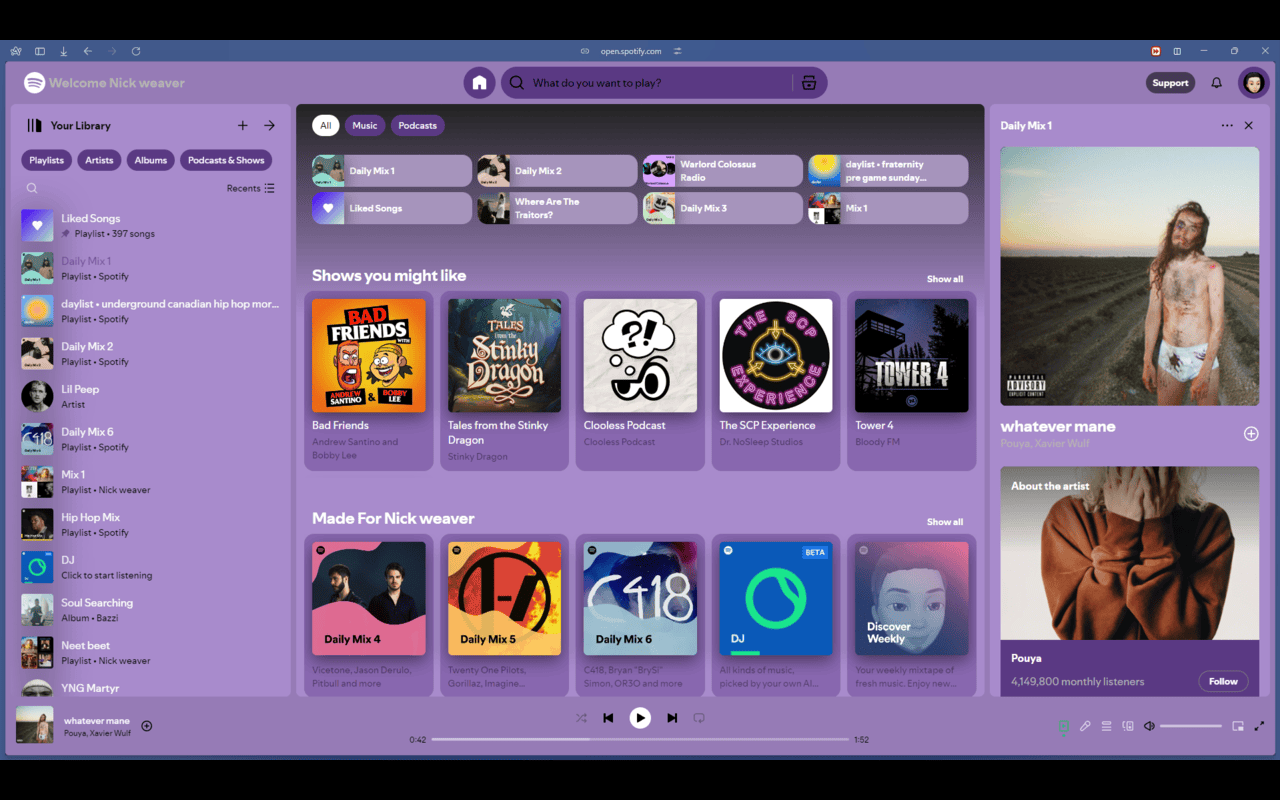
Task: Show all in Made For Nick weaver
Action: pyautogui.click(x=944, y=522)
